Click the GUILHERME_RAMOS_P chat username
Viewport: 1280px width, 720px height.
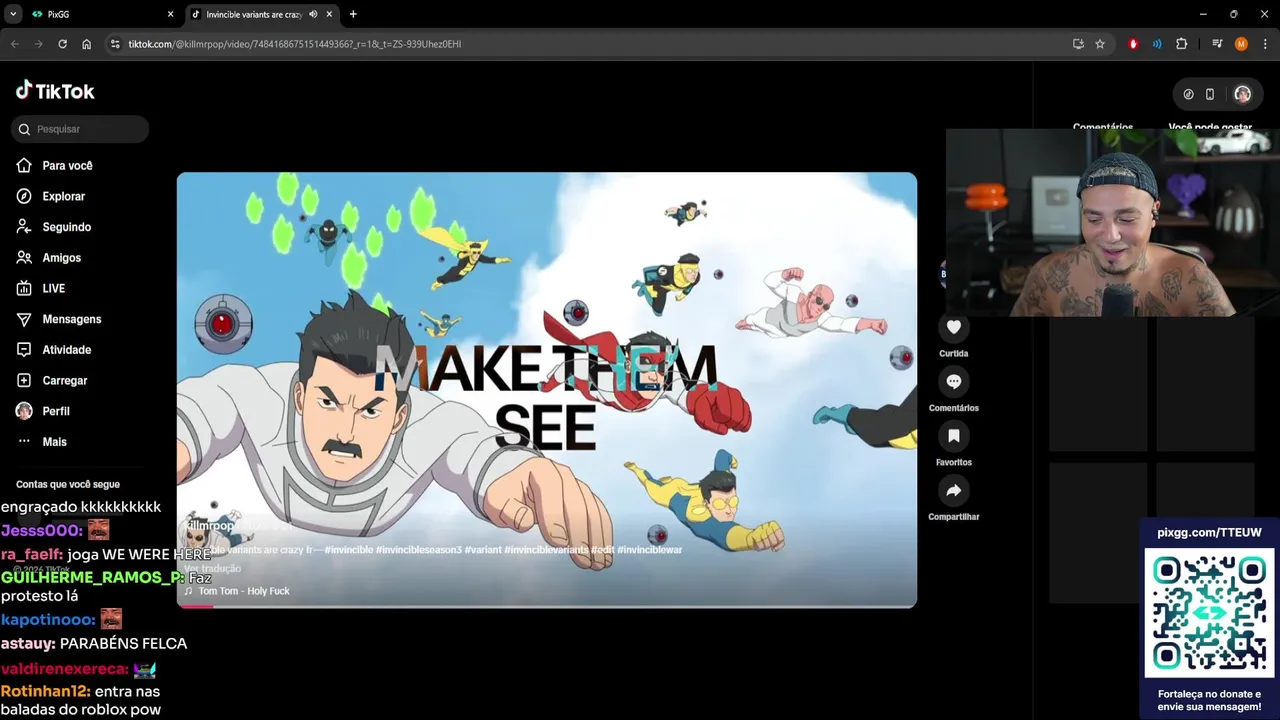[x=92, y=577]
